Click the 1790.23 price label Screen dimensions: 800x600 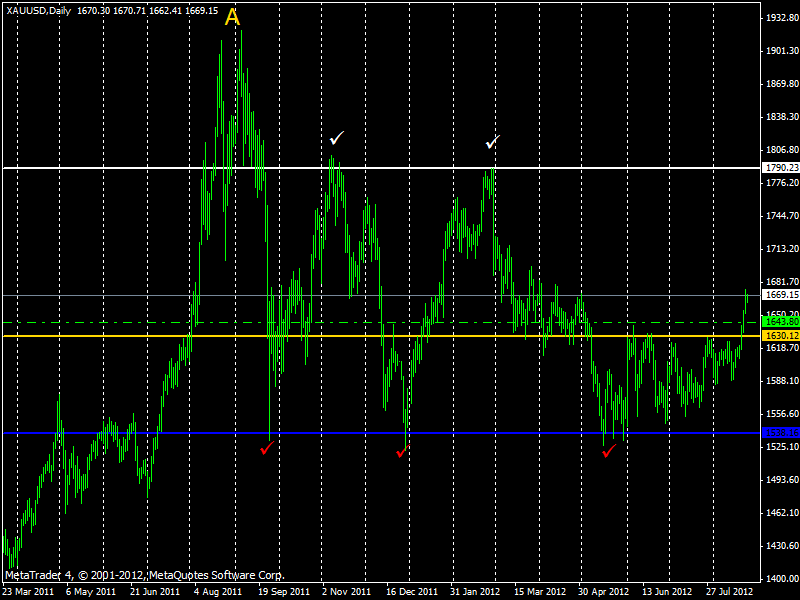(779, 168)
